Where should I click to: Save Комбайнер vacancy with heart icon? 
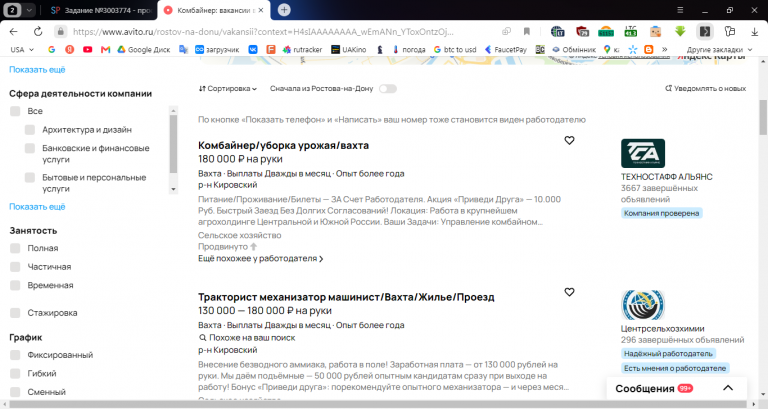coord(569,141)
